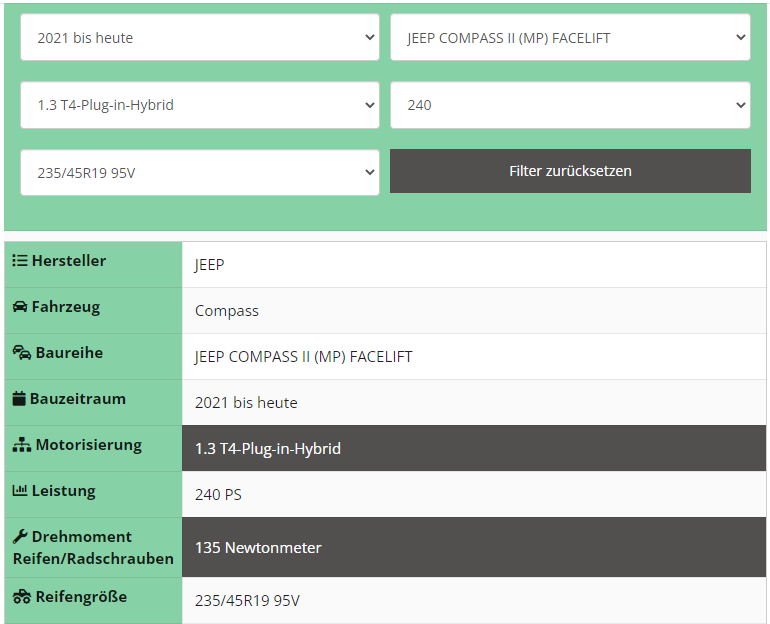Expand the 1.3 T4-Plug-in-Hybrid engine dropdown

(x=200, y=105)
